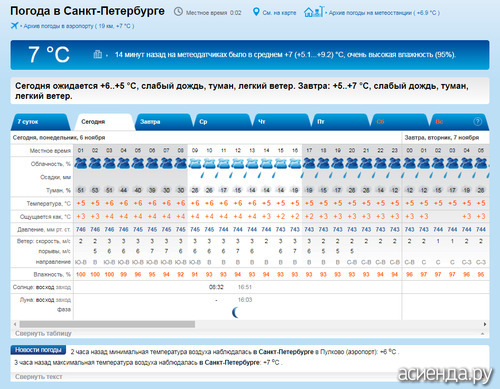Click today's cloud icon for hour 01

click(x=81, y=163)
